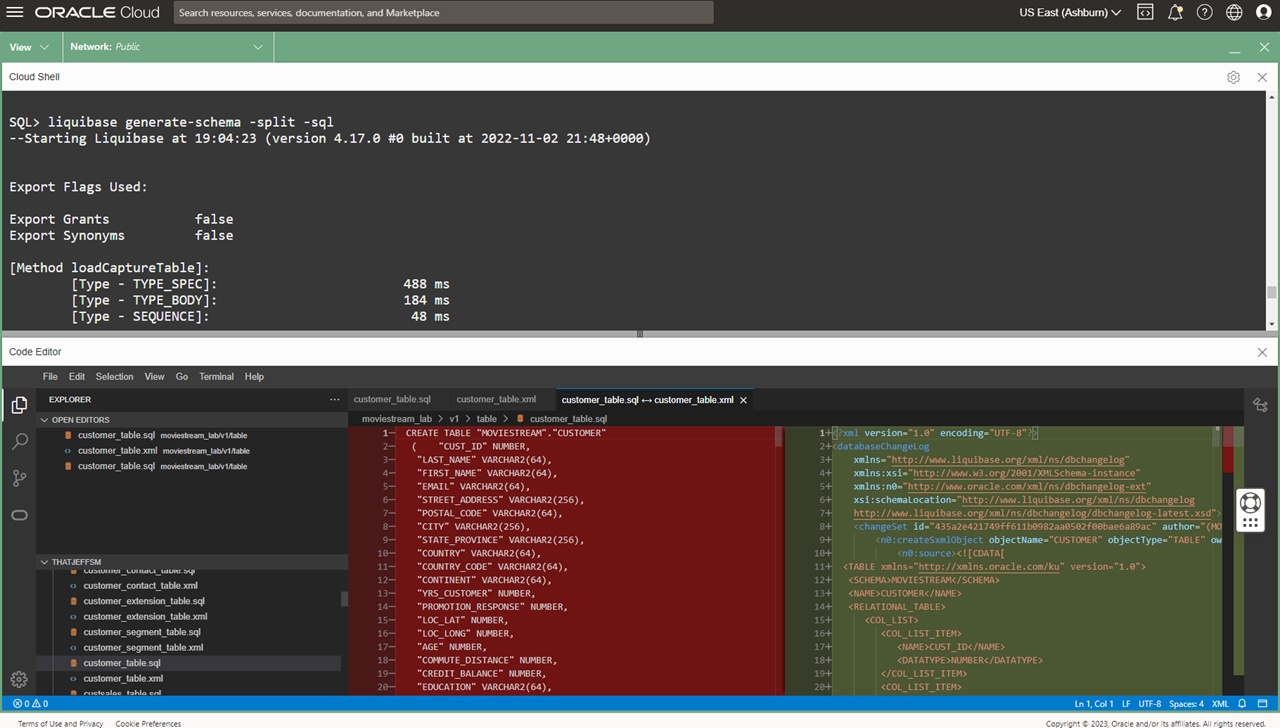Open the announcements bell in Oracle header
The height and width of the screenshot is (728, 1280).
click(1175, 13)
